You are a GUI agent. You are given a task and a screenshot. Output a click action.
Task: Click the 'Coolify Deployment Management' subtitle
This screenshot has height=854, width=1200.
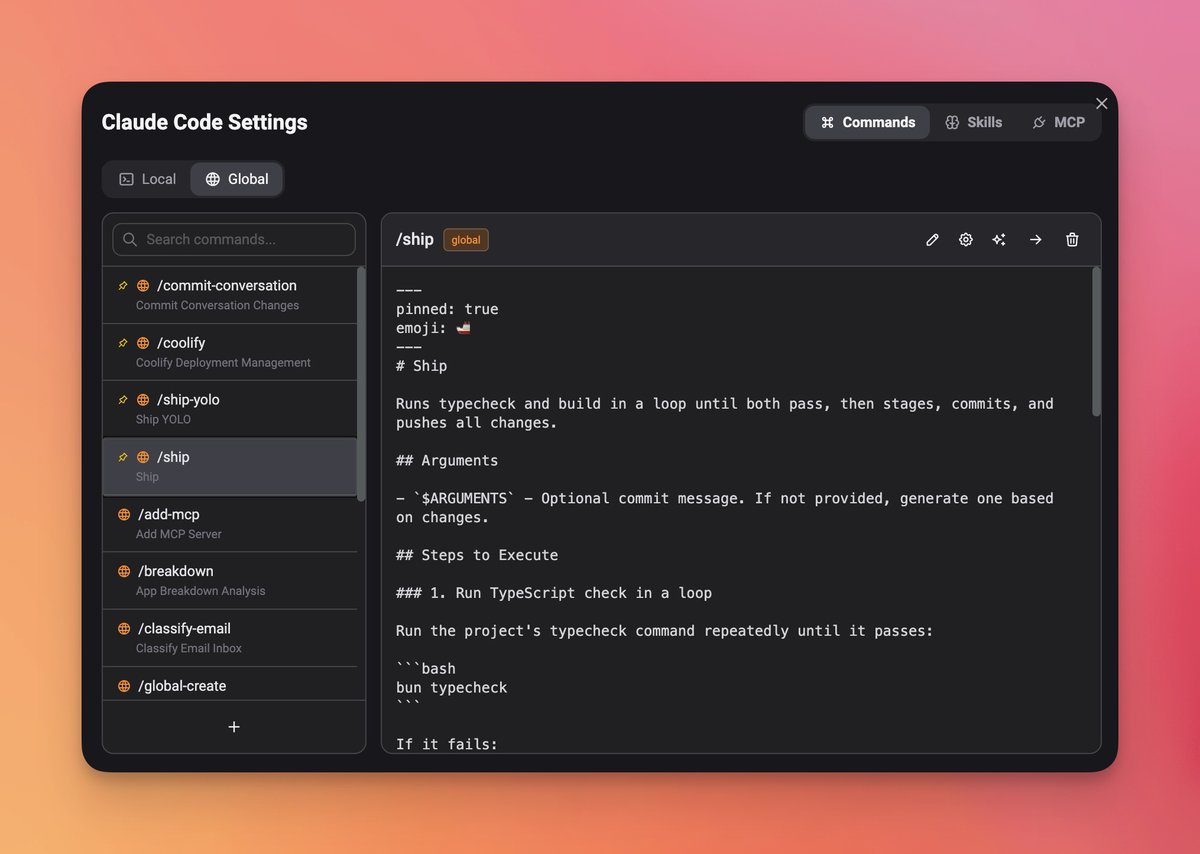[x=223, y=362]
